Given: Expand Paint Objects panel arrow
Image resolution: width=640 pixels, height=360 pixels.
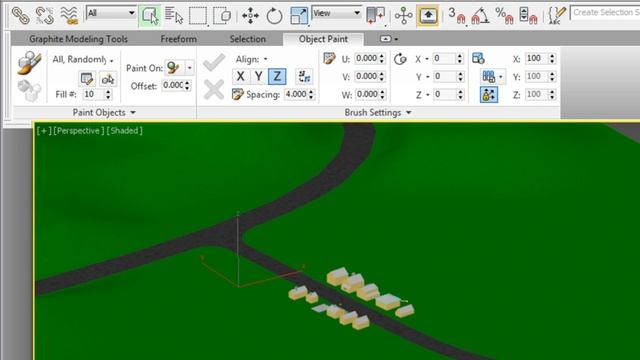Looking at the screenshot, I should pyautogui.click(x=133, y=113).
